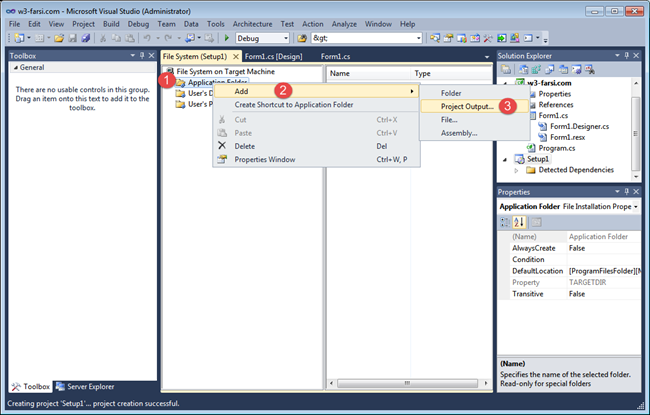Click the AlwaysCreate property value False
This screenshot has width=650, height=415.
(x=604, y=248)
